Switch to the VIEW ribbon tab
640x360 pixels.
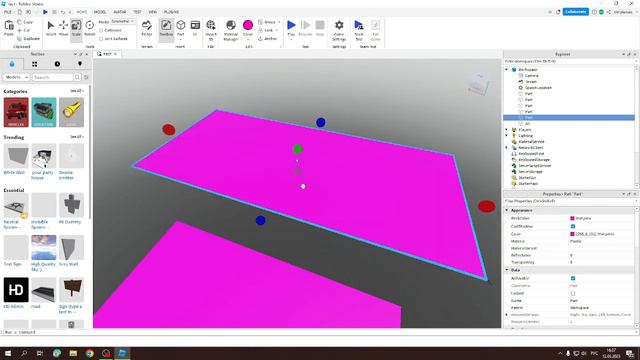(x=153, y=12)
